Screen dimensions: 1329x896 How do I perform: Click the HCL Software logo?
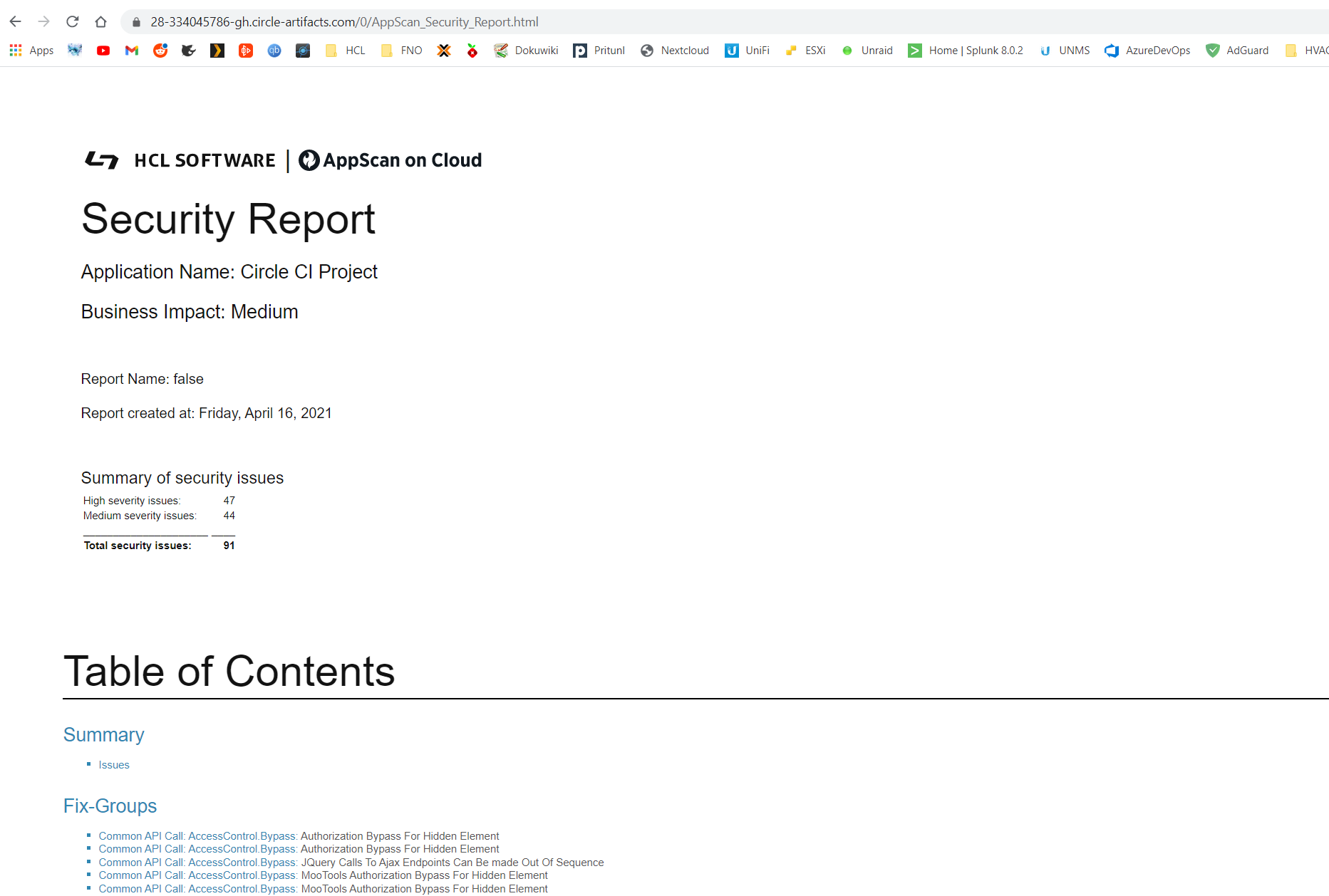[180, 160]
